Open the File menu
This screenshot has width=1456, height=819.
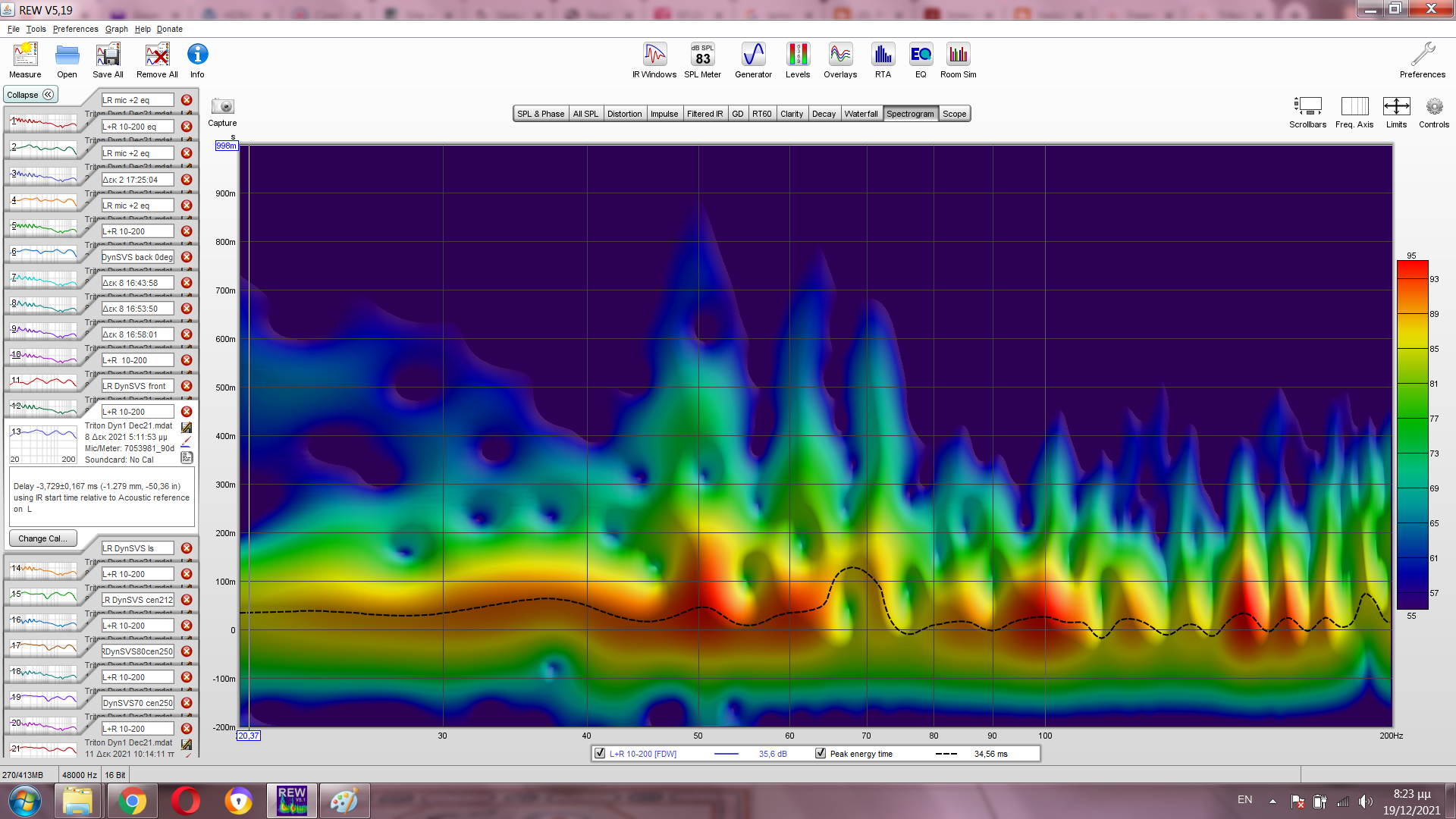point(14,29)
